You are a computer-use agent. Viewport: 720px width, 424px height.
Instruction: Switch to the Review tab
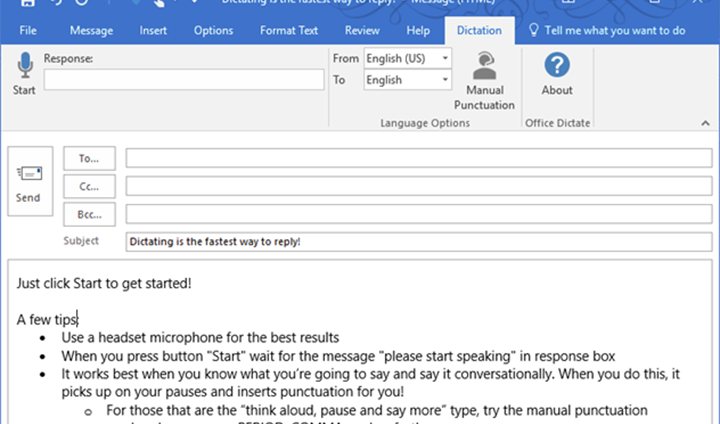coord(362,30)
